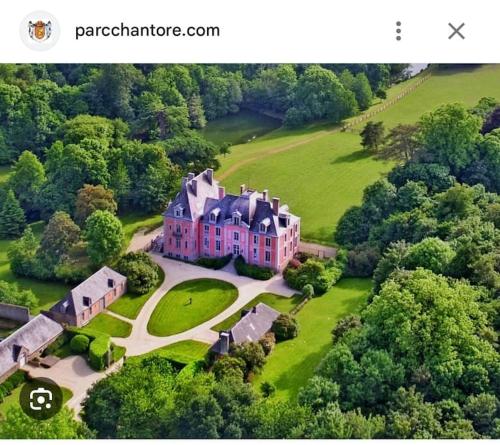Close the image preview with X
The image size is (500, 445).
[x=456, y=31]
